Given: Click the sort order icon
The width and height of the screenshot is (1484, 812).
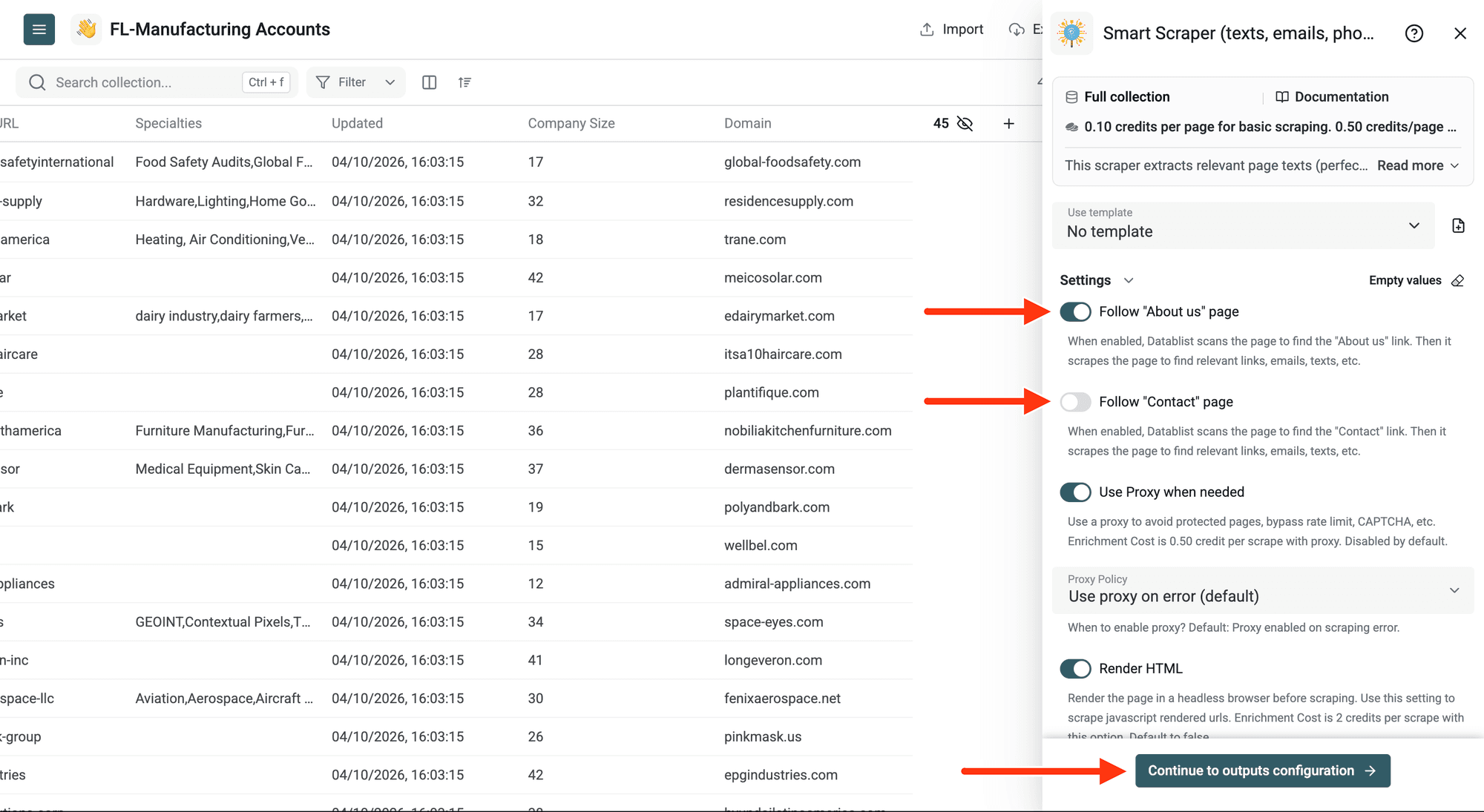Looking at the screenshot, I should pos(464,82).
